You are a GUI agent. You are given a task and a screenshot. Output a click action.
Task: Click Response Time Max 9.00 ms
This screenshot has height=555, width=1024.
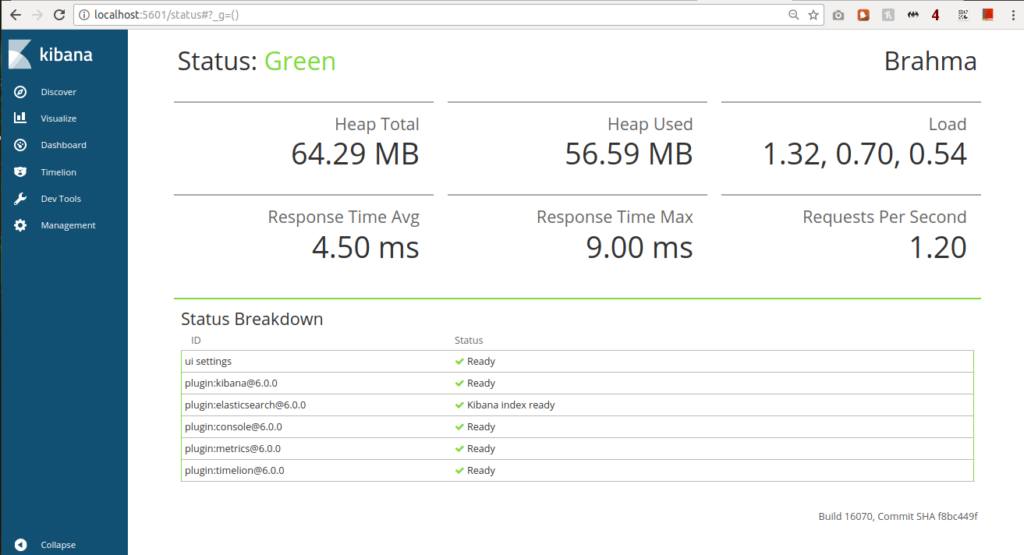[x=639, y=247]
